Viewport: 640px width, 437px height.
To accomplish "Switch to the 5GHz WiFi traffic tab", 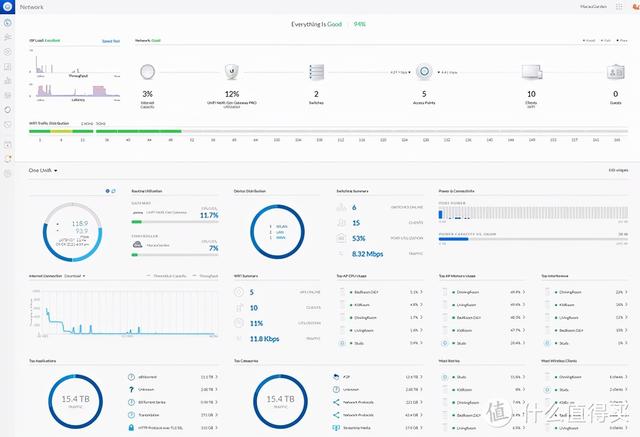I will click(x=101, y=122).
